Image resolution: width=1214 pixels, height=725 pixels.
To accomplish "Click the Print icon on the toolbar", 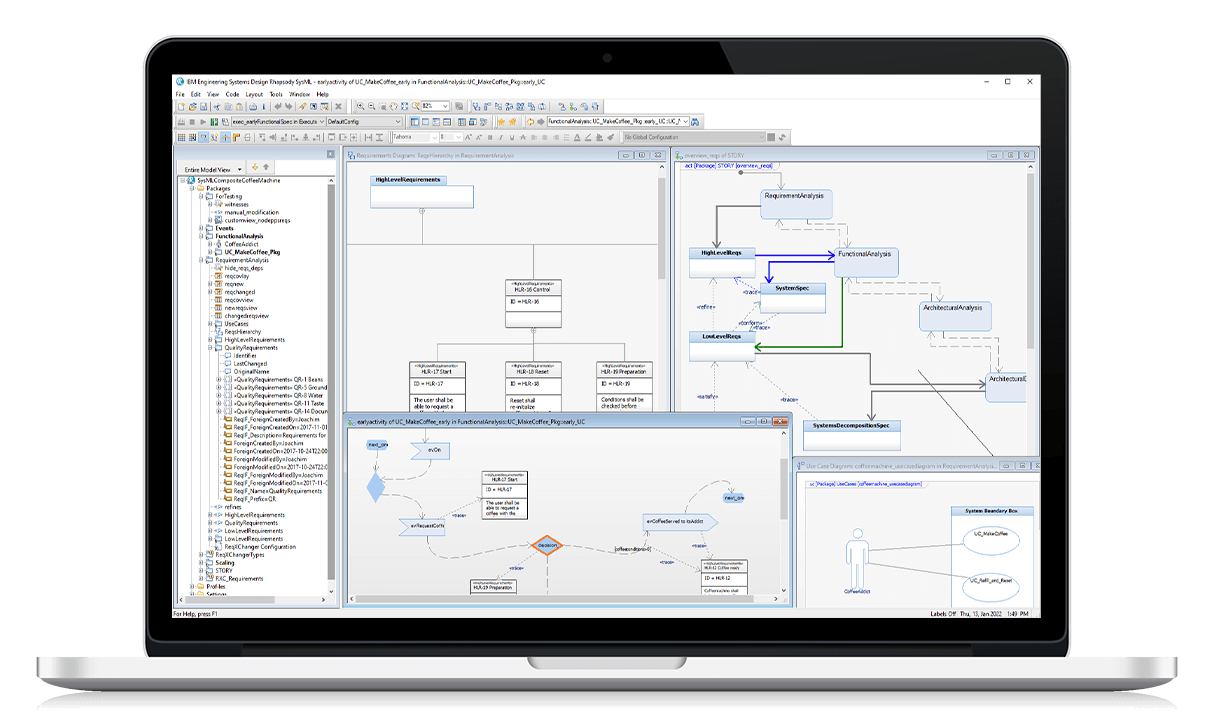I will 251,105.
